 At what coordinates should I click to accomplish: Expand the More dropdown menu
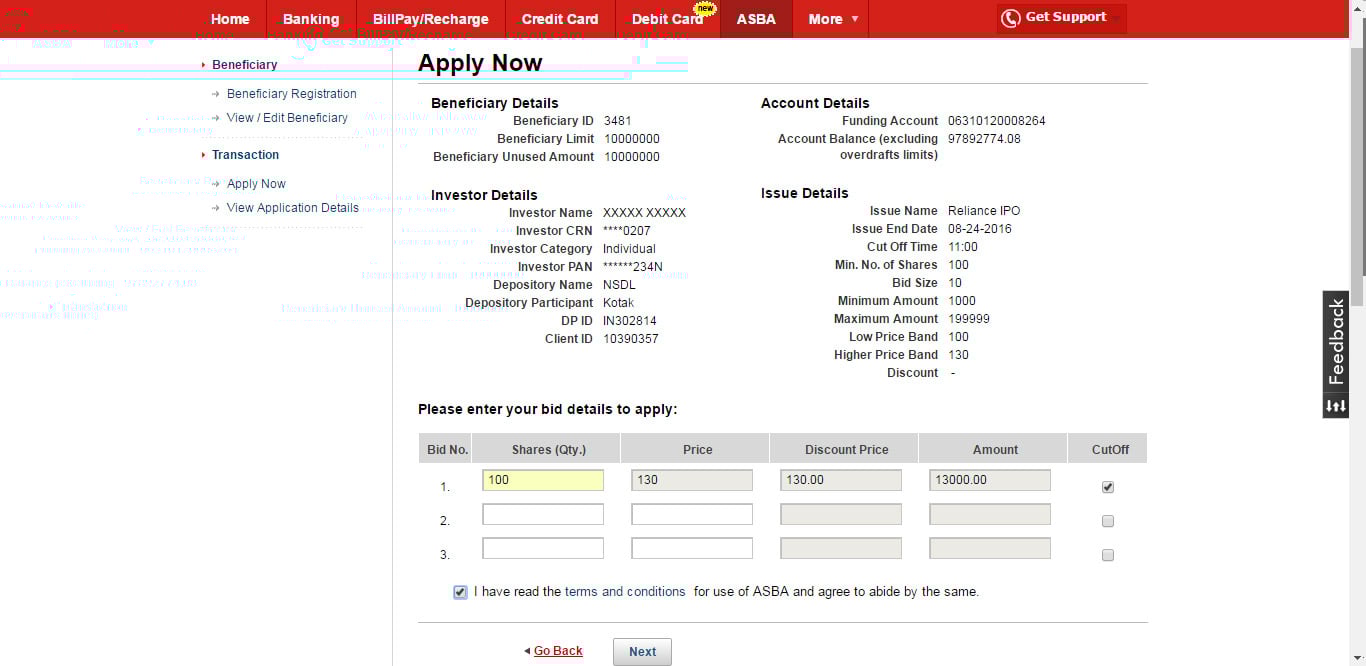832,19
